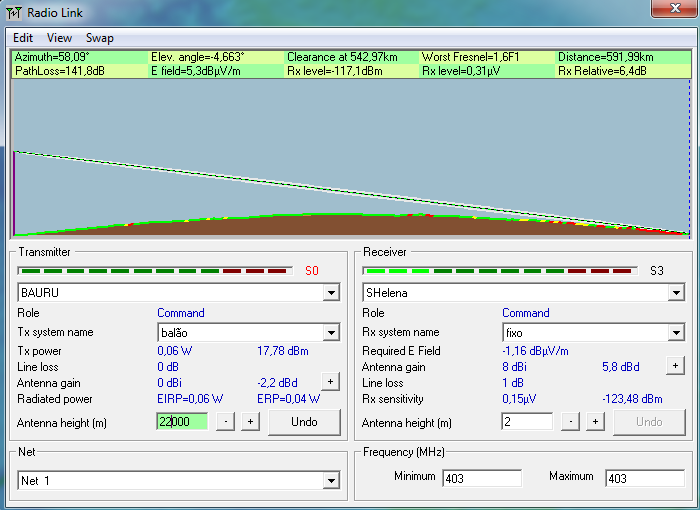The width and height of the screenshot is (700, 510).
Task: Open the Rx system name fixo dropdown
Action: pyautogui.click(x=676, y=333)
